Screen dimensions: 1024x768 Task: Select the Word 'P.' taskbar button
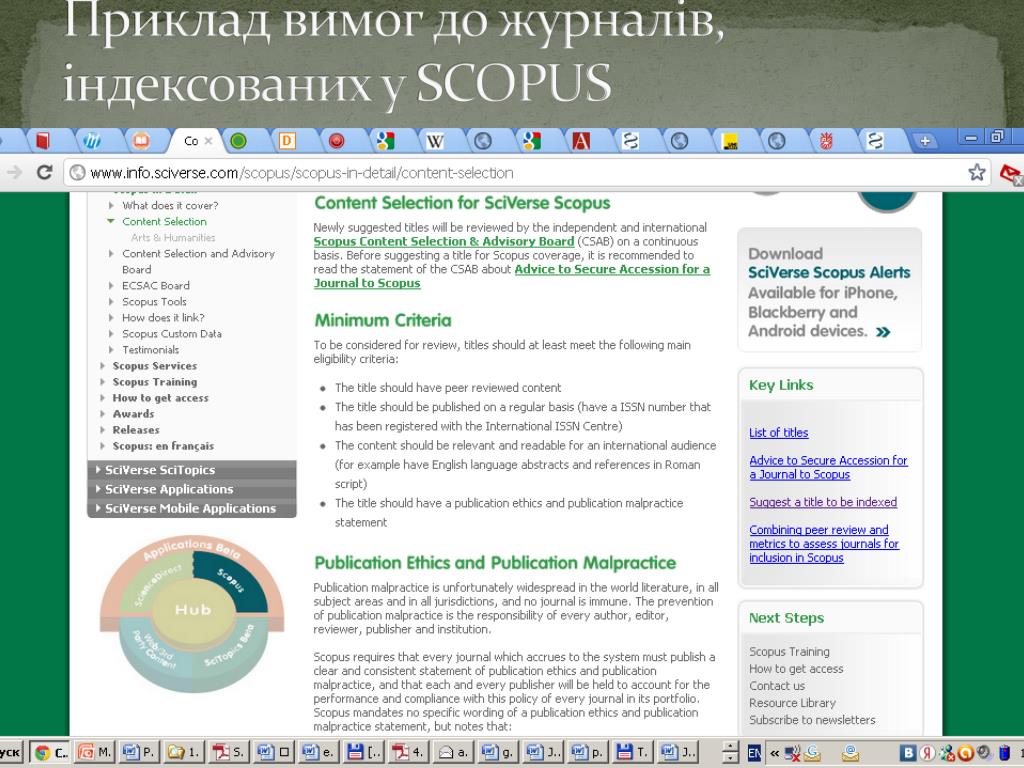click(138, 752)
